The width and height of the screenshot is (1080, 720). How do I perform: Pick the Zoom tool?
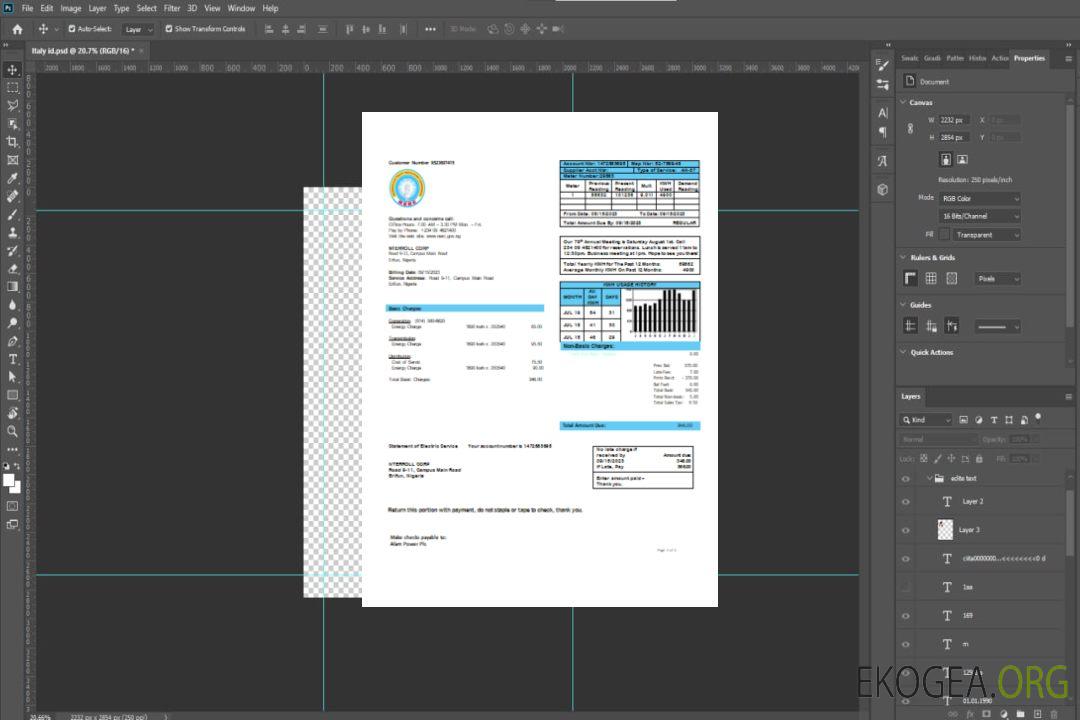pos(13,431)
